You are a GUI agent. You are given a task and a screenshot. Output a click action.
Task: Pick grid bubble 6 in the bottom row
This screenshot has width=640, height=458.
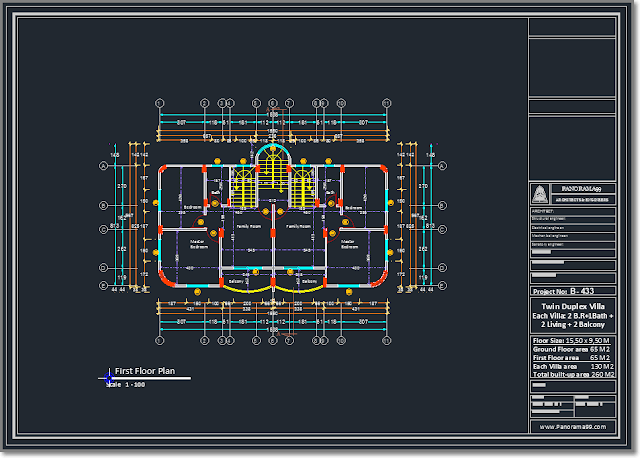point(273,340)
